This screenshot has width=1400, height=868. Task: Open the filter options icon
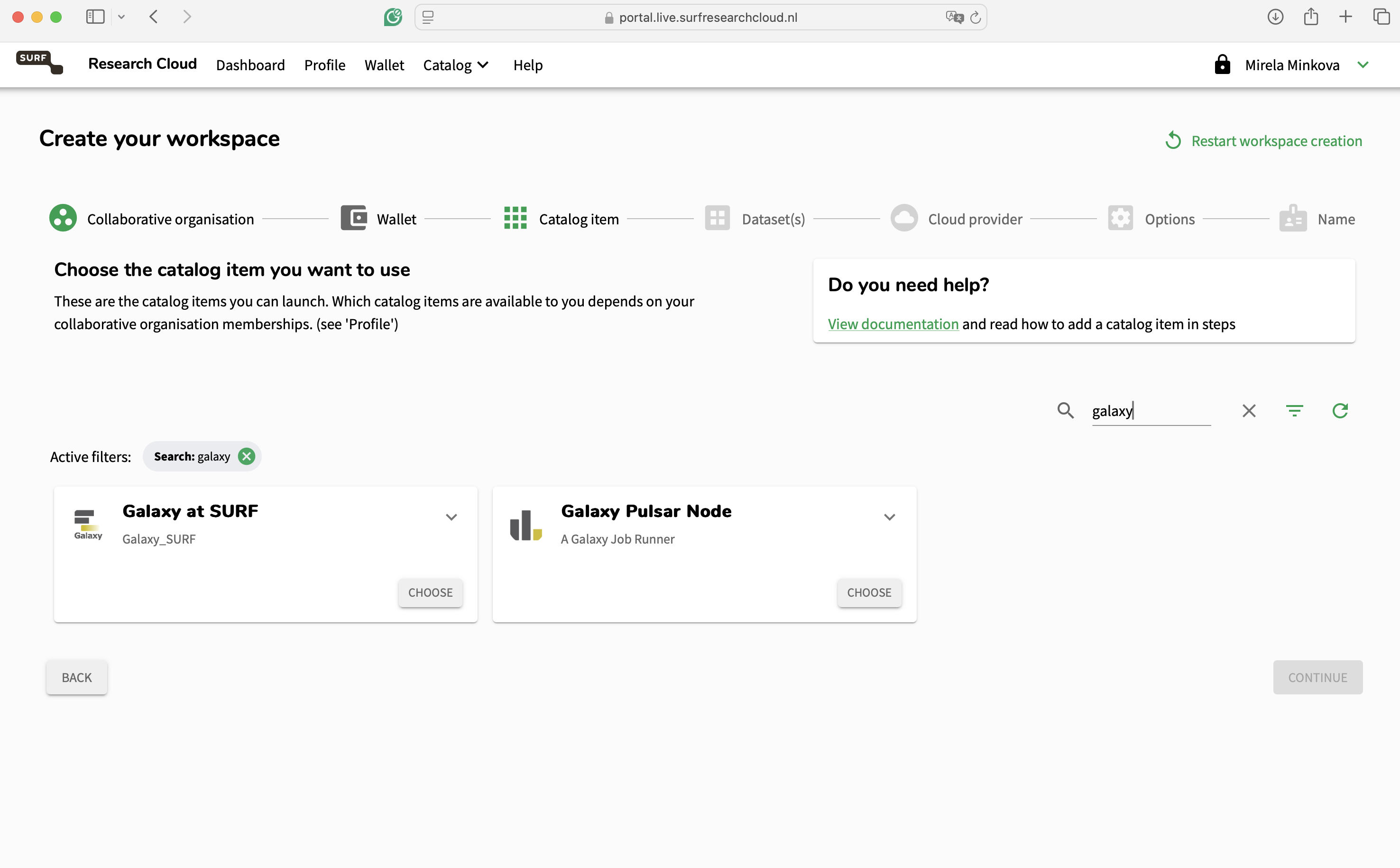pyautogui.click(x=1294, y=410)
